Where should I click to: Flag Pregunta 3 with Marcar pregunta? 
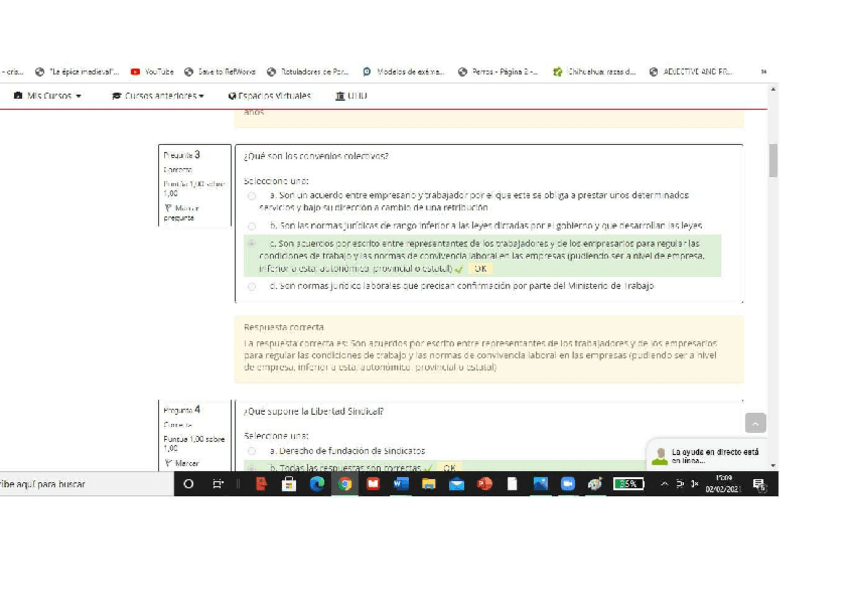(x=182, y=213)
